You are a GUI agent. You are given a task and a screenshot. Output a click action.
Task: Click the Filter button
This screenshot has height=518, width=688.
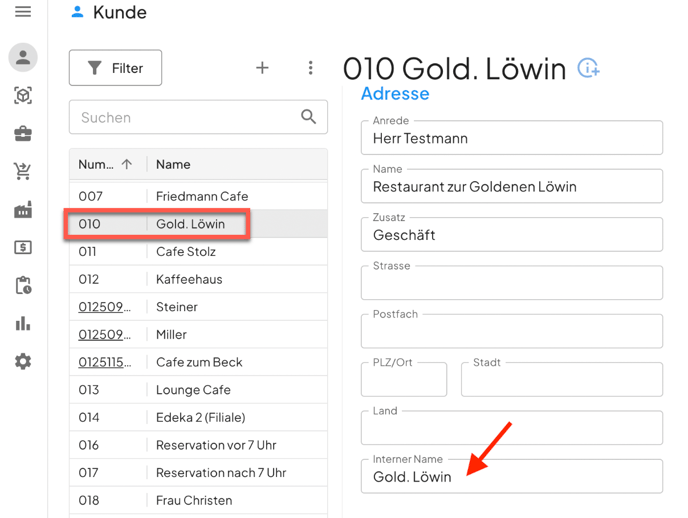click(x=115, y=68)
